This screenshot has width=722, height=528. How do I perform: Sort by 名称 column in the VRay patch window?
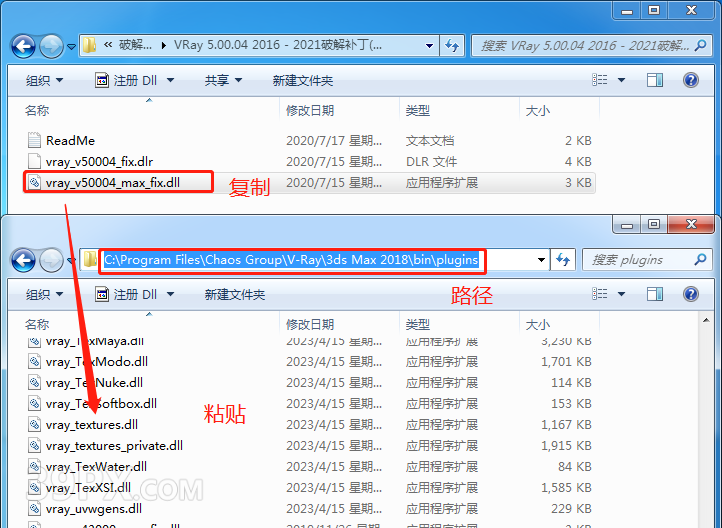pyautogui.click(x=37, y=110)
